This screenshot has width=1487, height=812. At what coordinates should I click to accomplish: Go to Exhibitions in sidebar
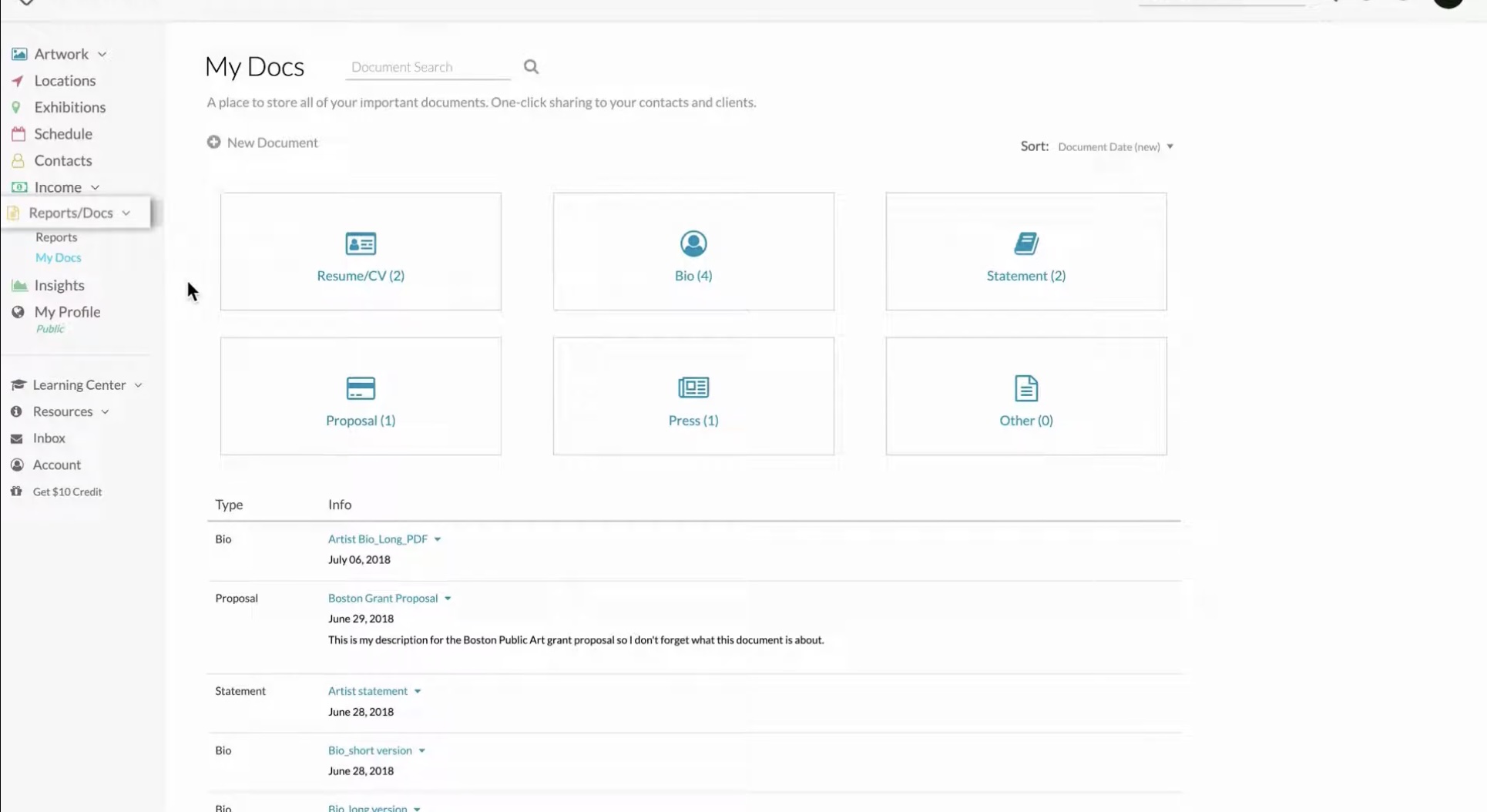(70, 107)
